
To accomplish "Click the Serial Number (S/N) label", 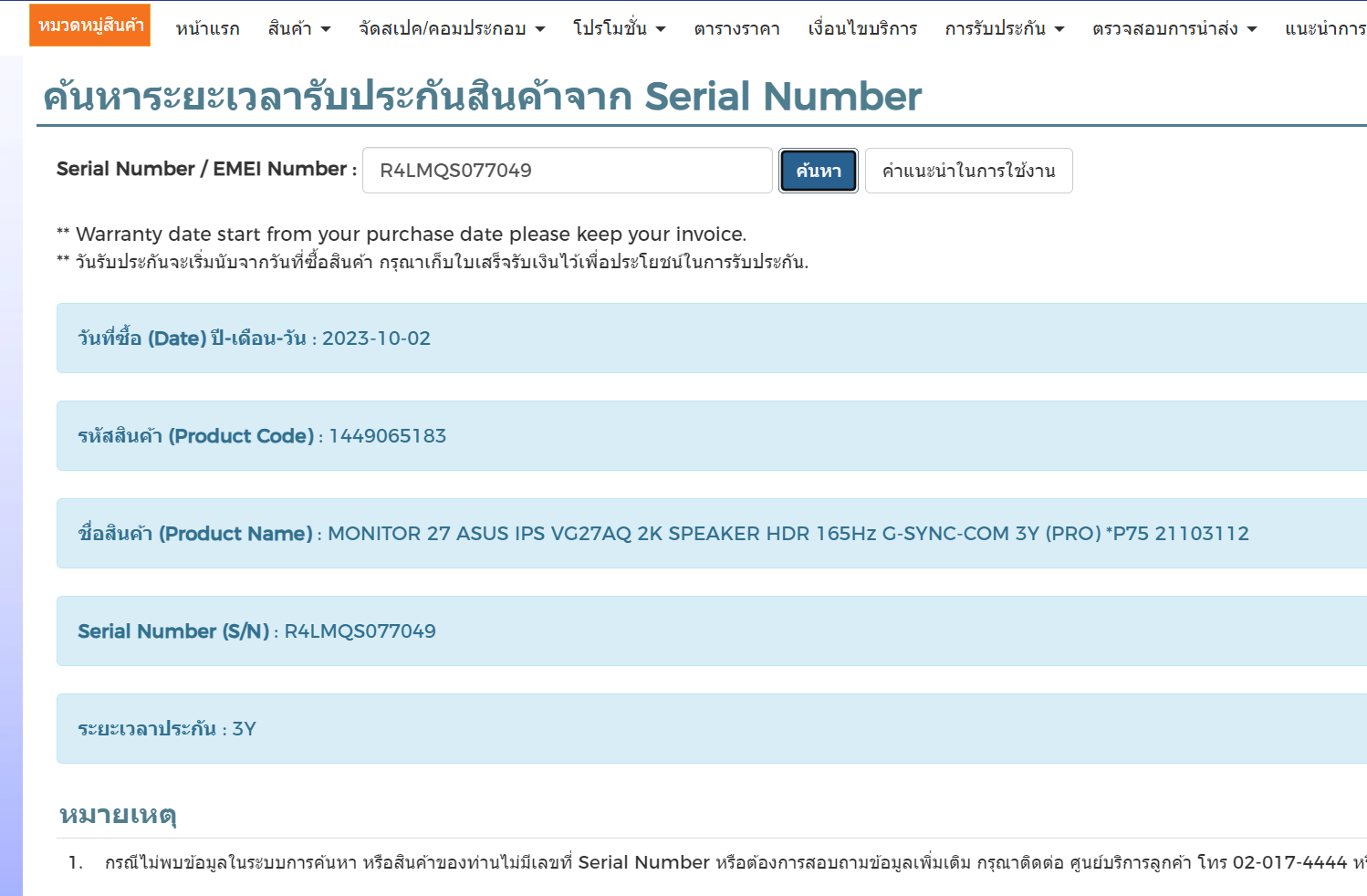I will click(173, 631).
